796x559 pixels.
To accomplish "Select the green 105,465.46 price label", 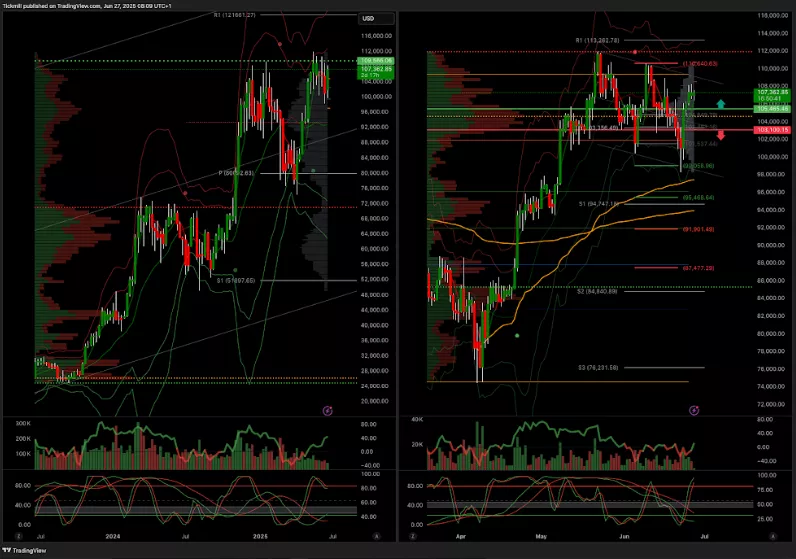I will coord(774,108).
